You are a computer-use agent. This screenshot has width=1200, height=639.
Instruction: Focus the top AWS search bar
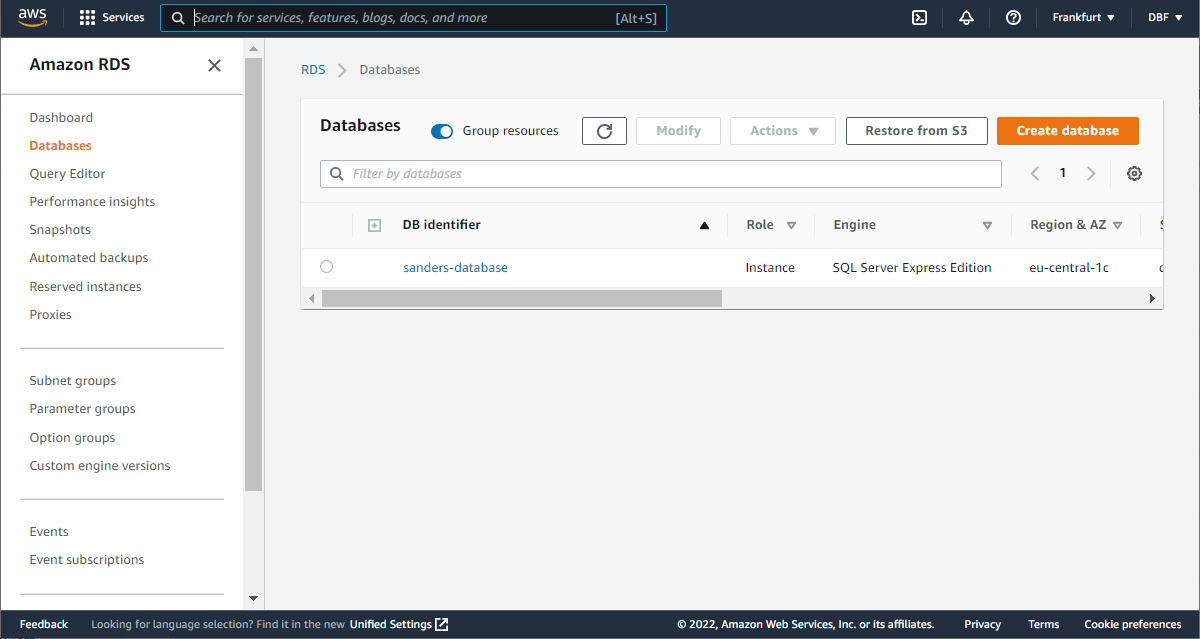413,18
